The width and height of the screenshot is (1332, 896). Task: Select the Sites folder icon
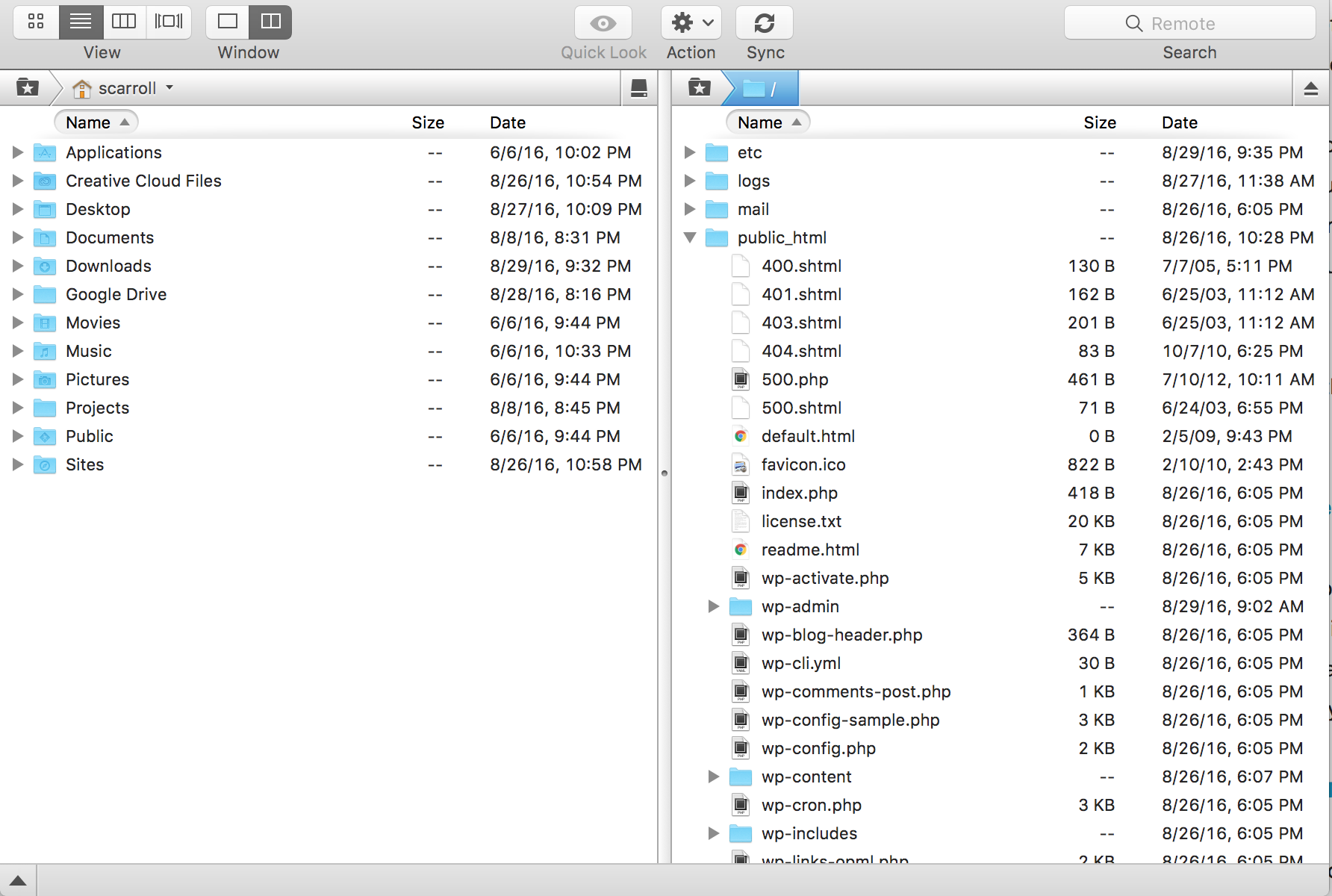45,465
